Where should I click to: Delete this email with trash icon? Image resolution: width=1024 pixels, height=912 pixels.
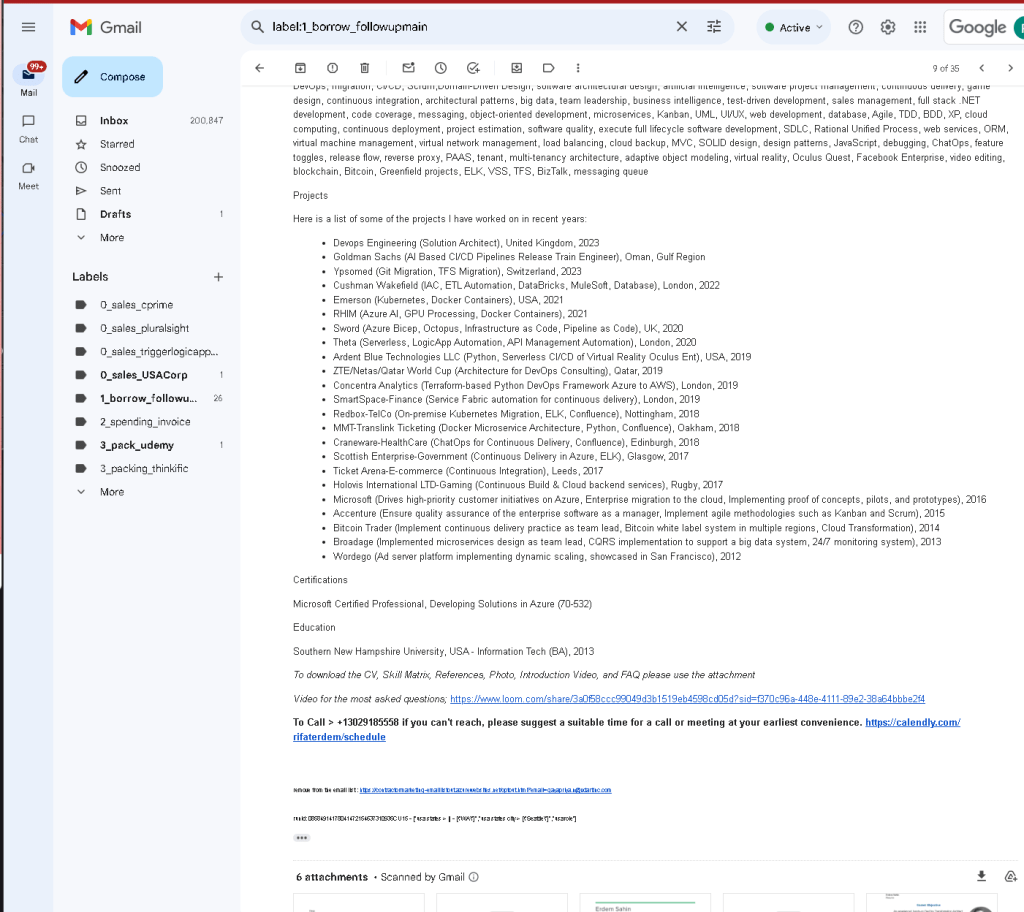[x=364, y=68]
